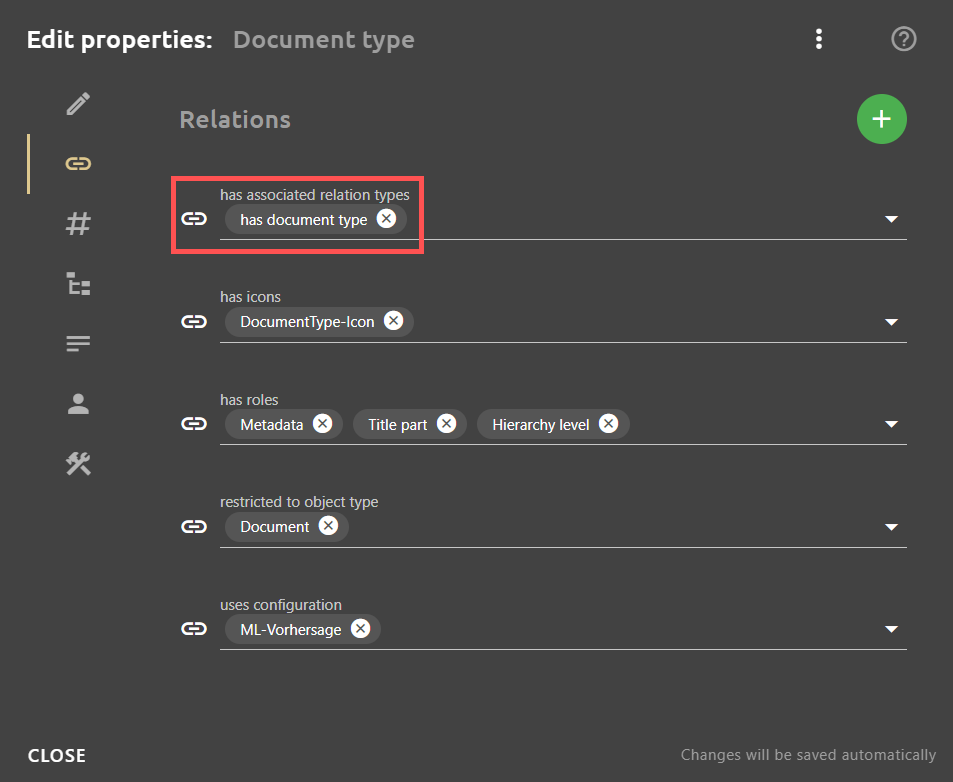
Task: Open the tools wrench section in sidebar
Action: point(78,464)
